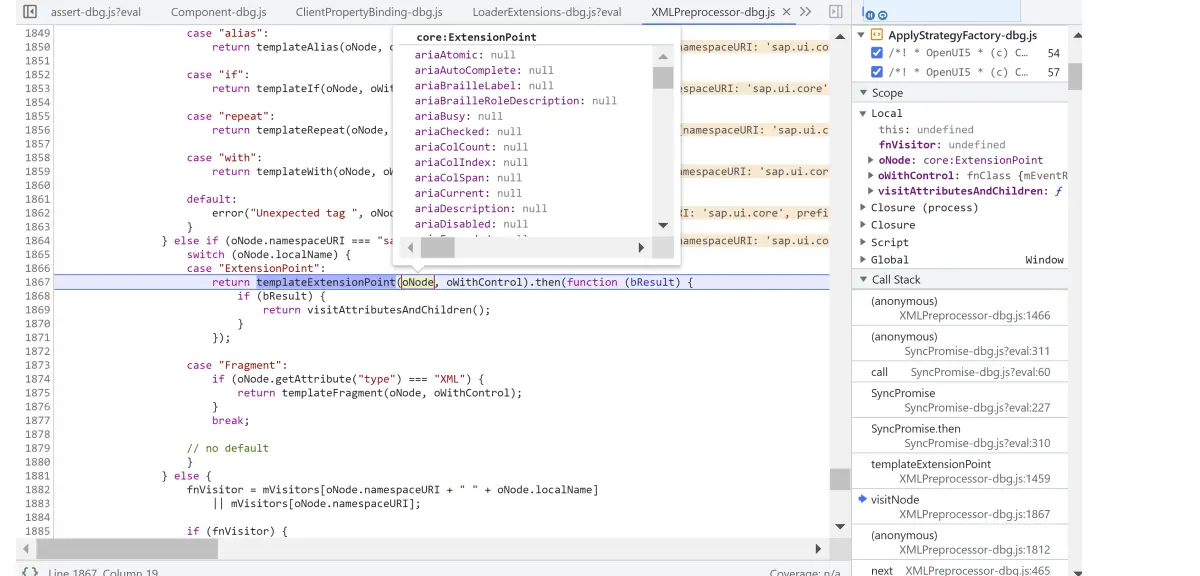Image resolution: width=1200 pixels, height=576 pixels.
Task: Show more open file tabs chevron
Action: point(805,12)
